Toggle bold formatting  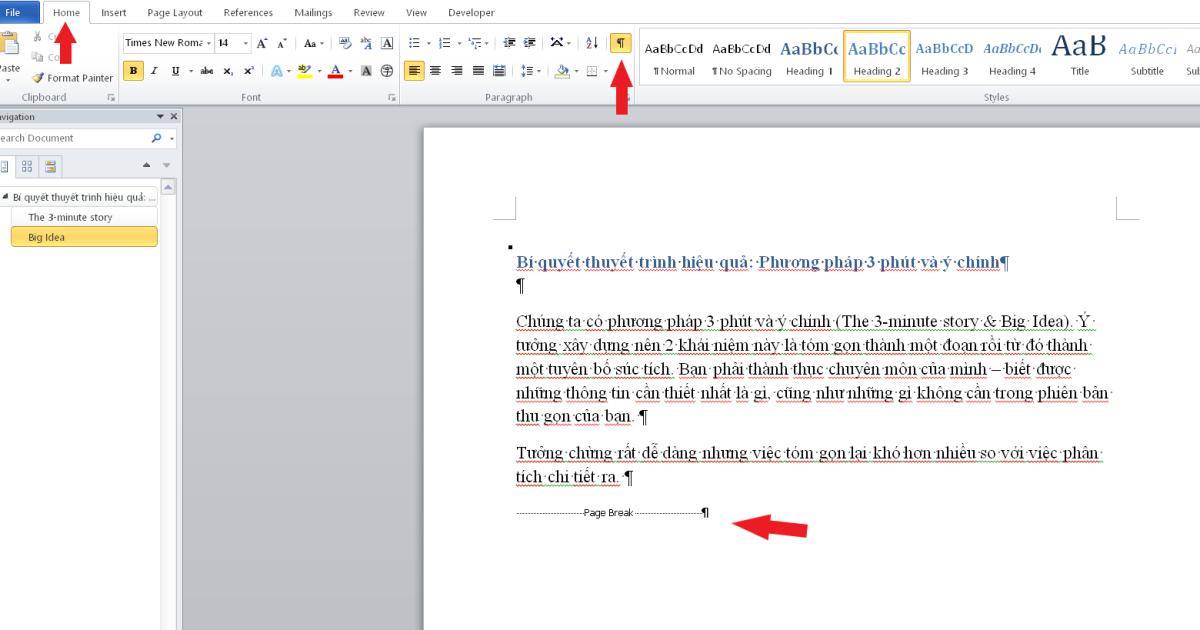click(133, 71)
